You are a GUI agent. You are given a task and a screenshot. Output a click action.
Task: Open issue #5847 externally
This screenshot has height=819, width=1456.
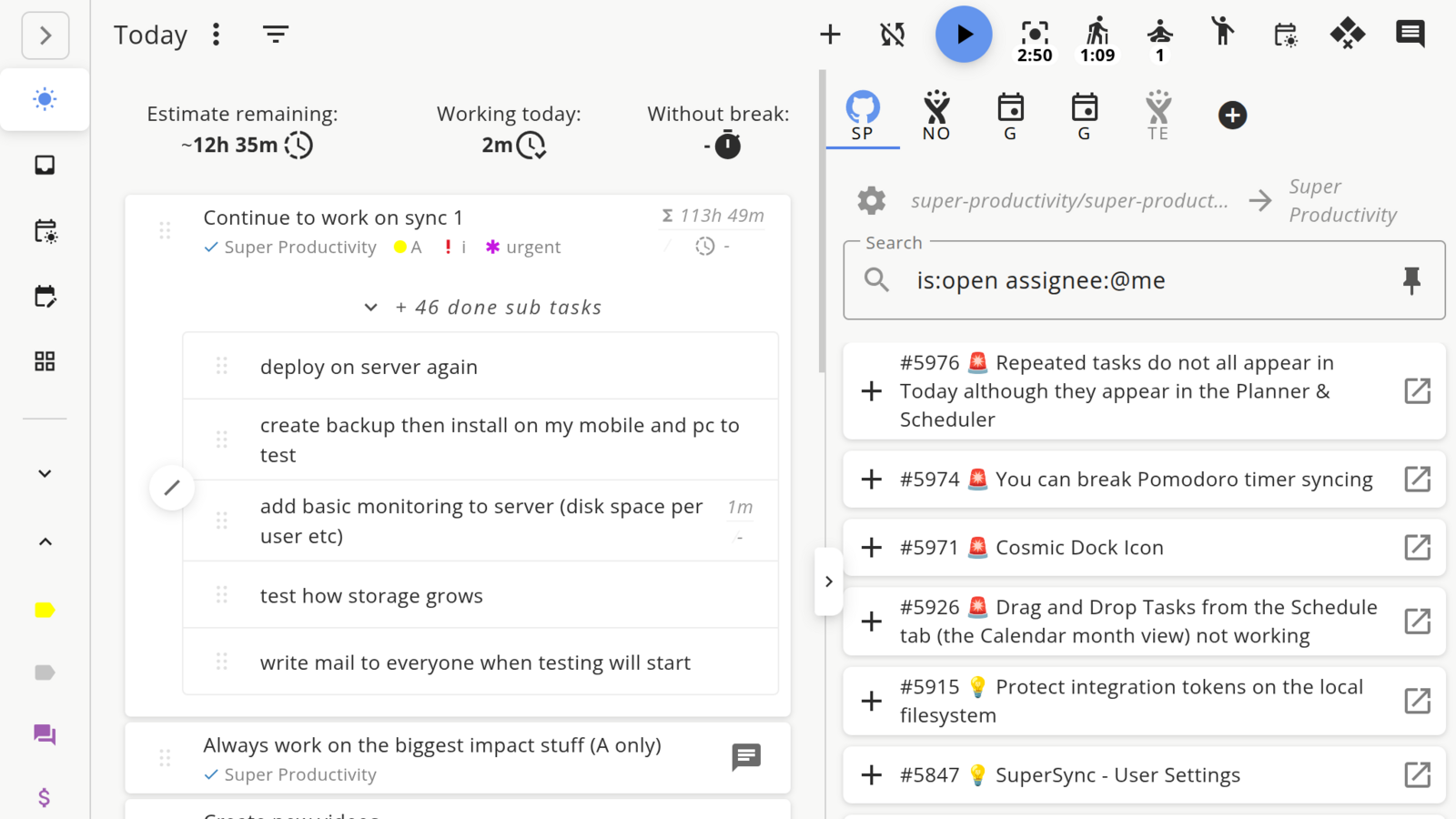pyautogui.click(x=1418, y=775)
